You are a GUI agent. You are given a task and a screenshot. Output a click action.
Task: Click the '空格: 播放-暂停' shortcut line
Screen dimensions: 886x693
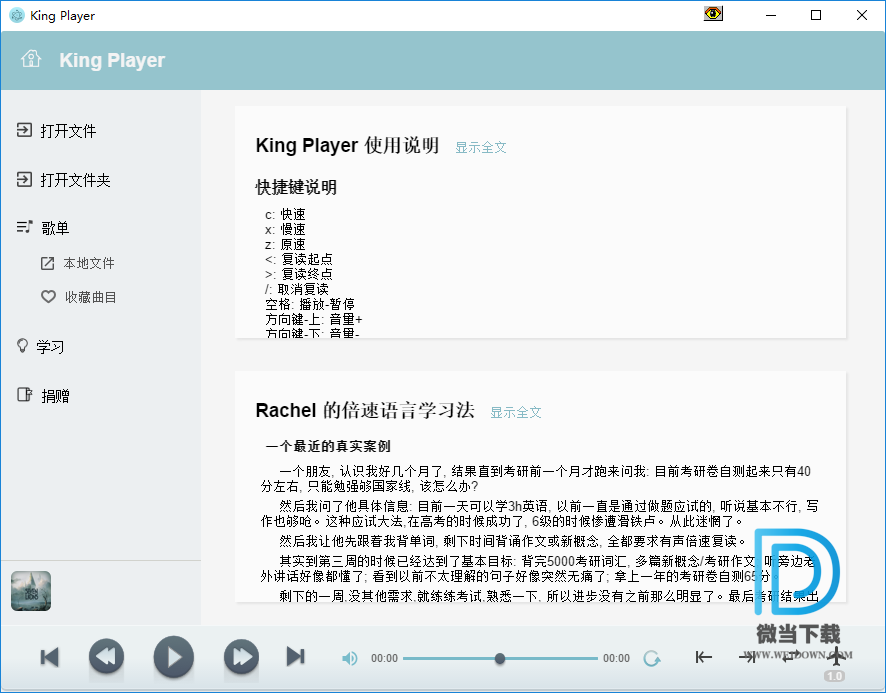(x=310, y=304)
